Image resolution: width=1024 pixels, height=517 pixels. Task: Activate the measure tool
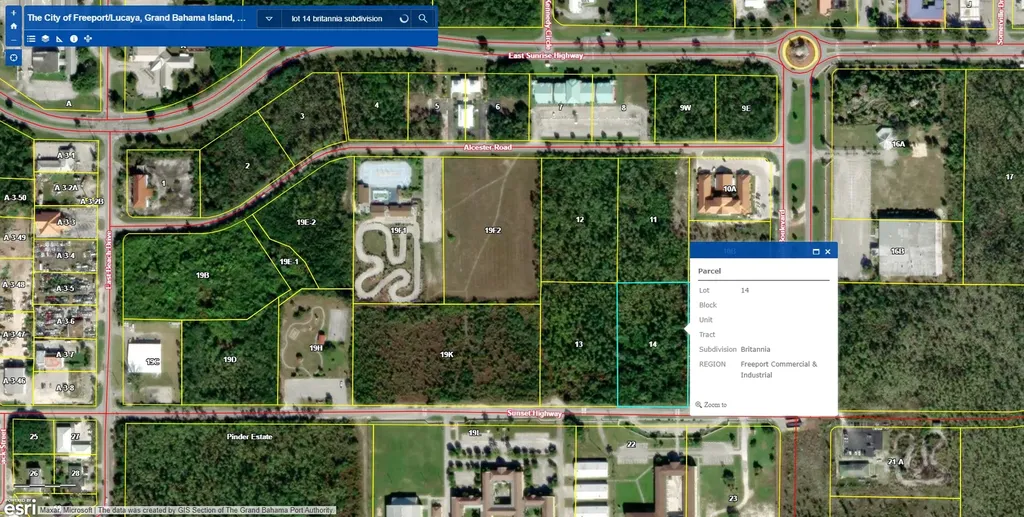pos(59,39)
